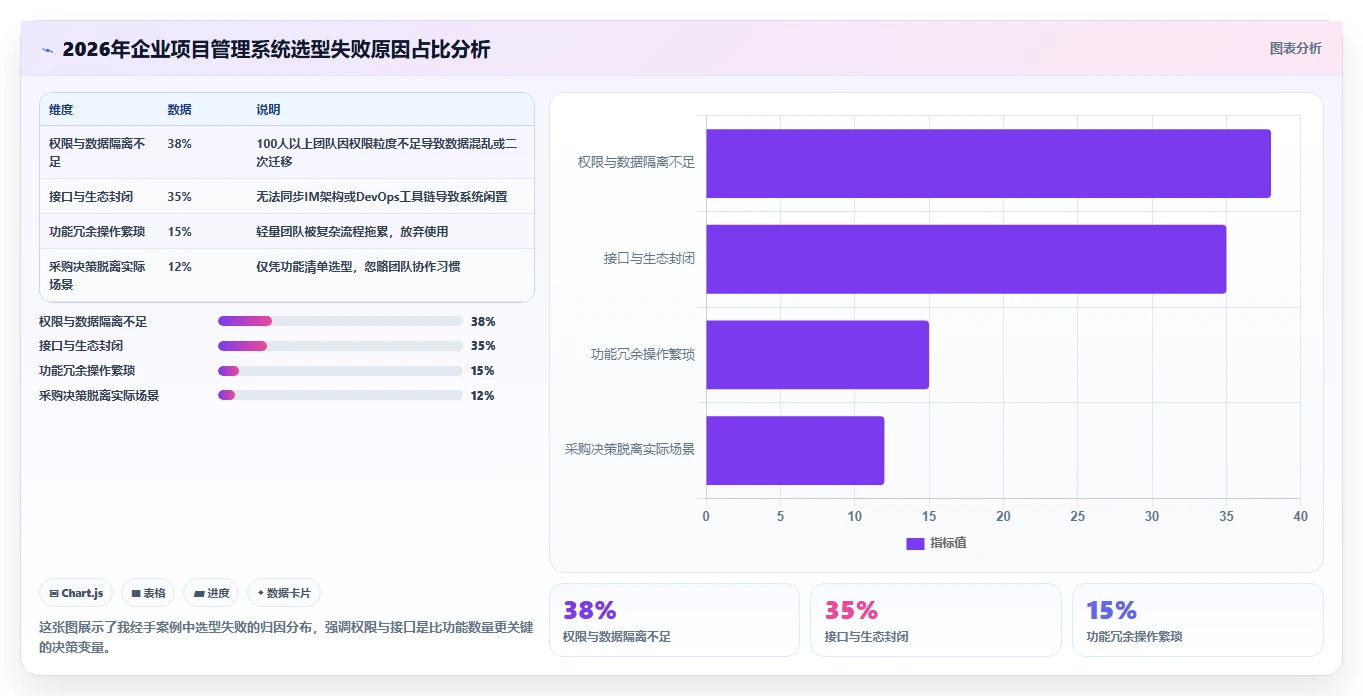
Task: Click the 维度 column header
Action: pyautogui.click(x=61, y=110)
